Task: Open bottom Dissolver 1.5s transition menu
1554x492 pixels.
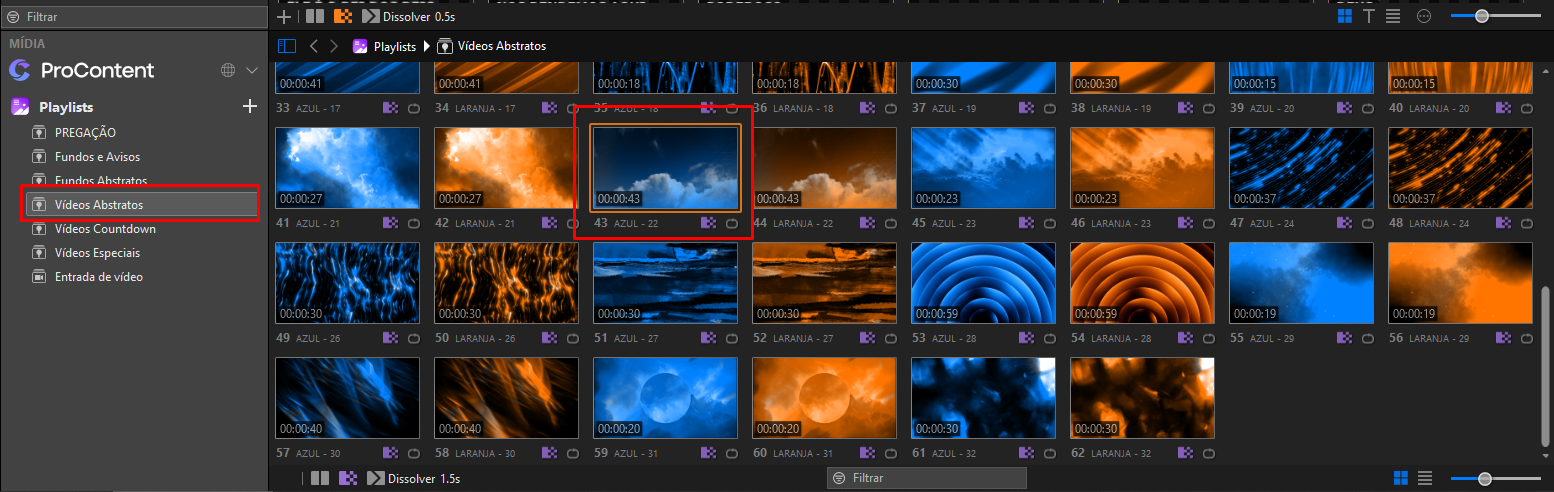Action: 414,478
